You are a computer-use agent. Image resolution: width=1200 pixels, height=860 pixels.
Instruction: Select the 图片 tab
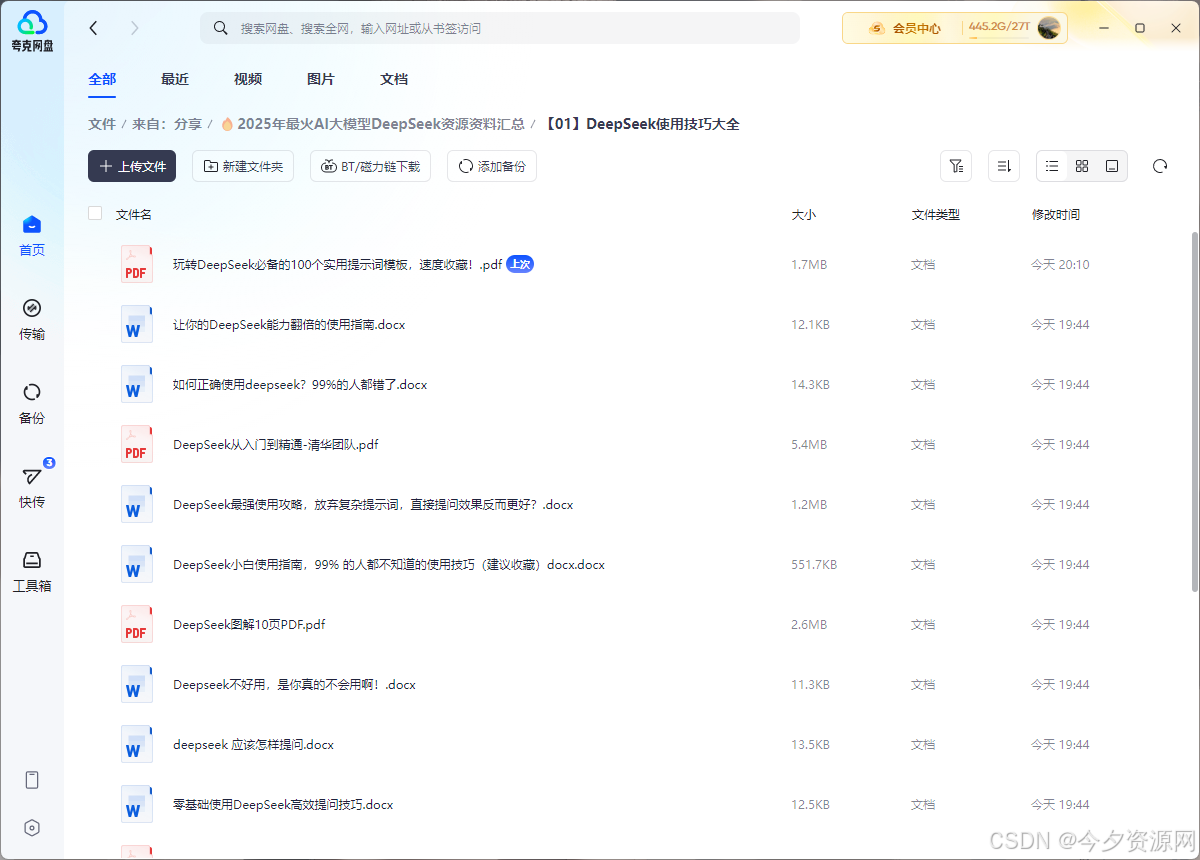321,79
